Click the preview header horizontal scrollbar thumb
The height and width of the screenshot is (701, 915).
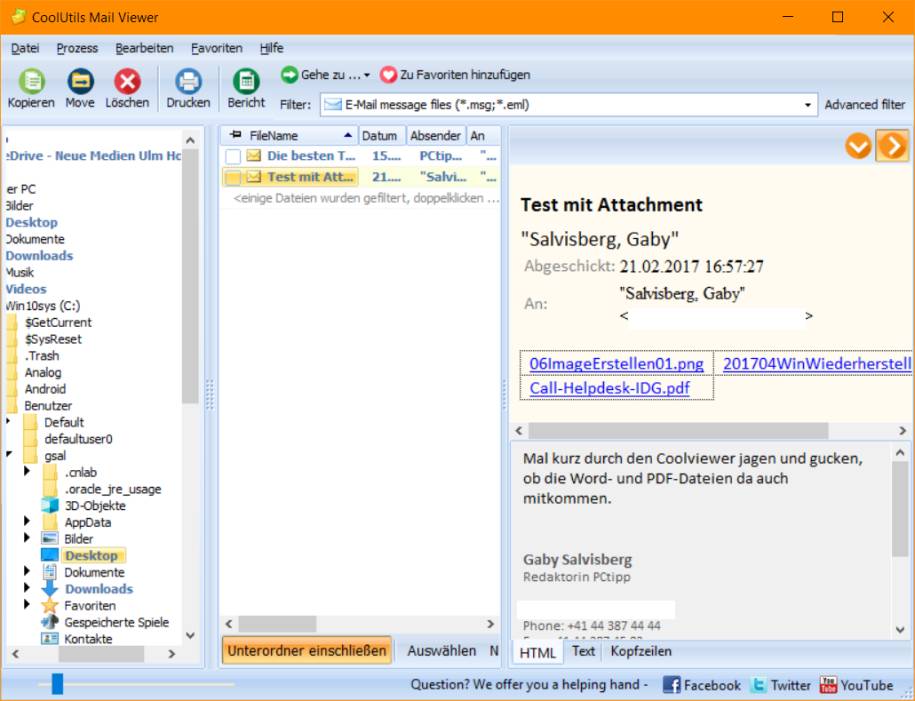point(678,431)
